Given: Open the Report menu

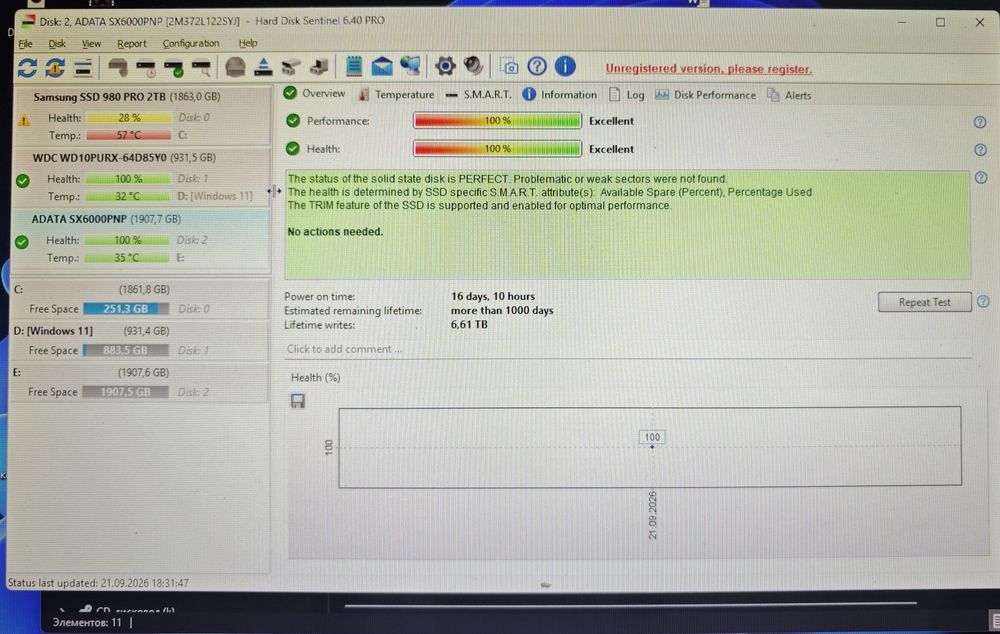Looking at the screenshot, I should point(131,43).
